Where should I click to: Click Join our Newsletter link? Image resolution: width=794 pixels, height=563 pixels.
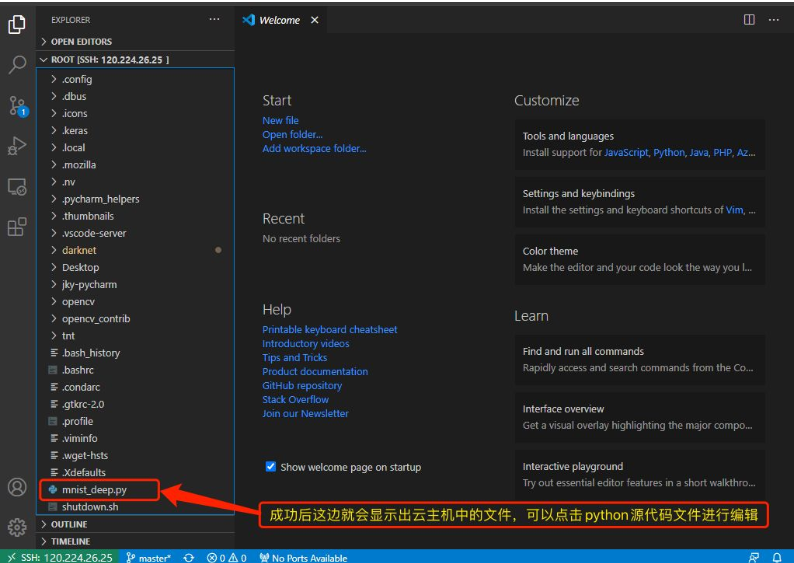point(305,413)
